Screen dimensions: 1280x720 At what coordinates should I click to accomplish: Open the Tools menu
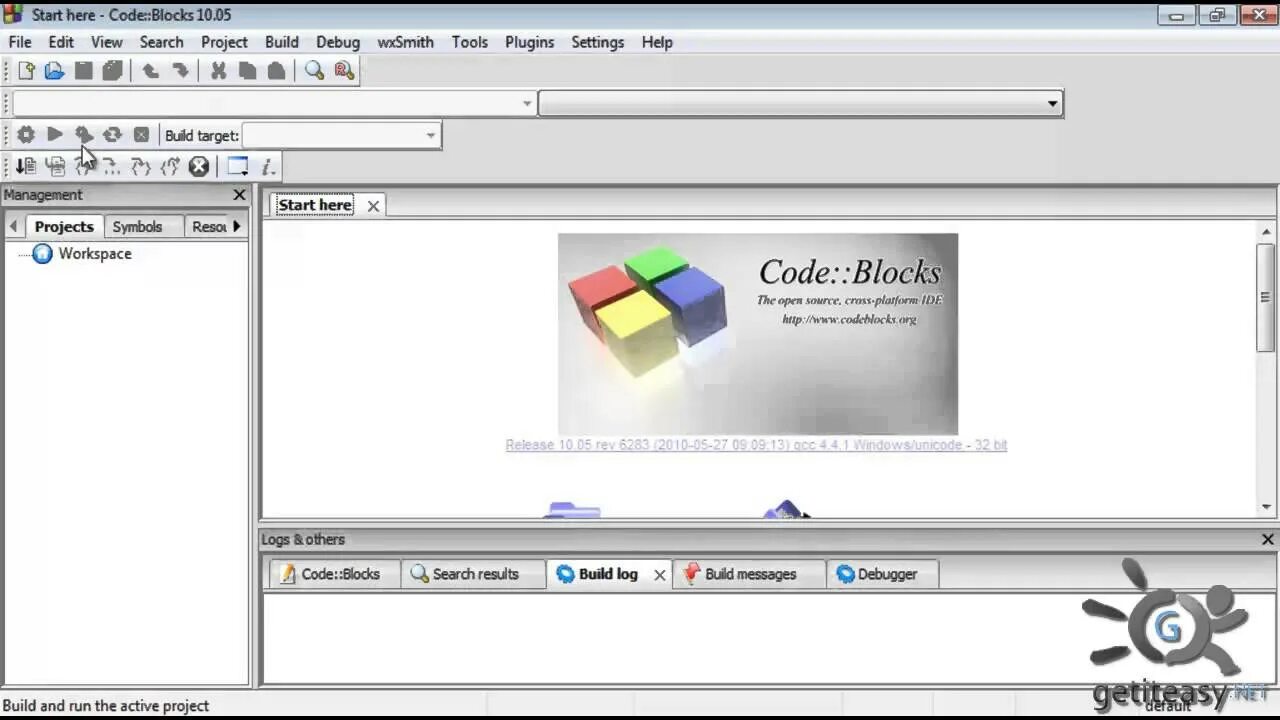click(x=469, y=42)
